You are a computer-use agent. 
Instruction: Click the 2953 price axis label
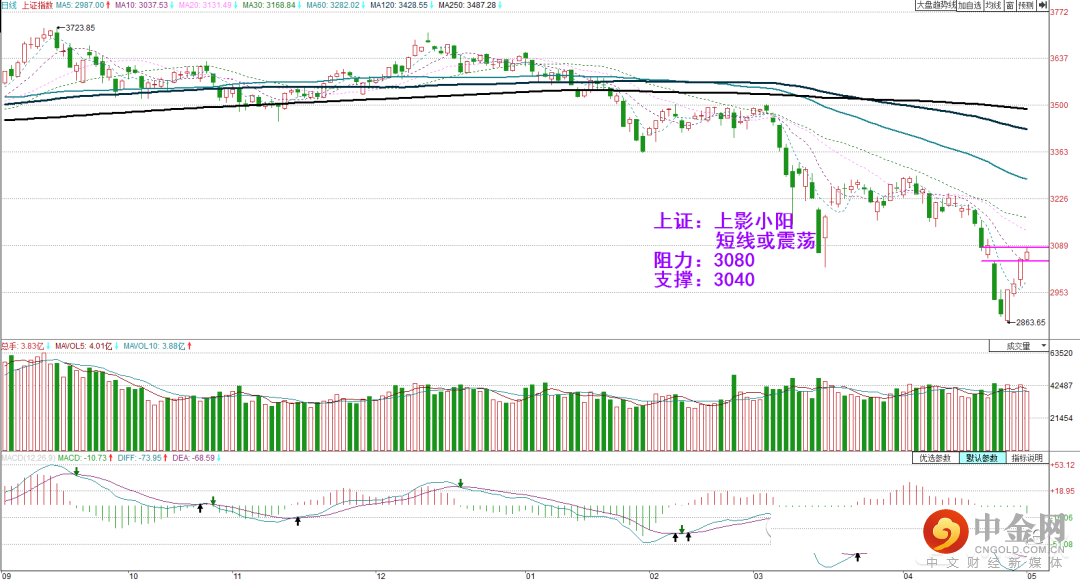[x=1059, y=293]
